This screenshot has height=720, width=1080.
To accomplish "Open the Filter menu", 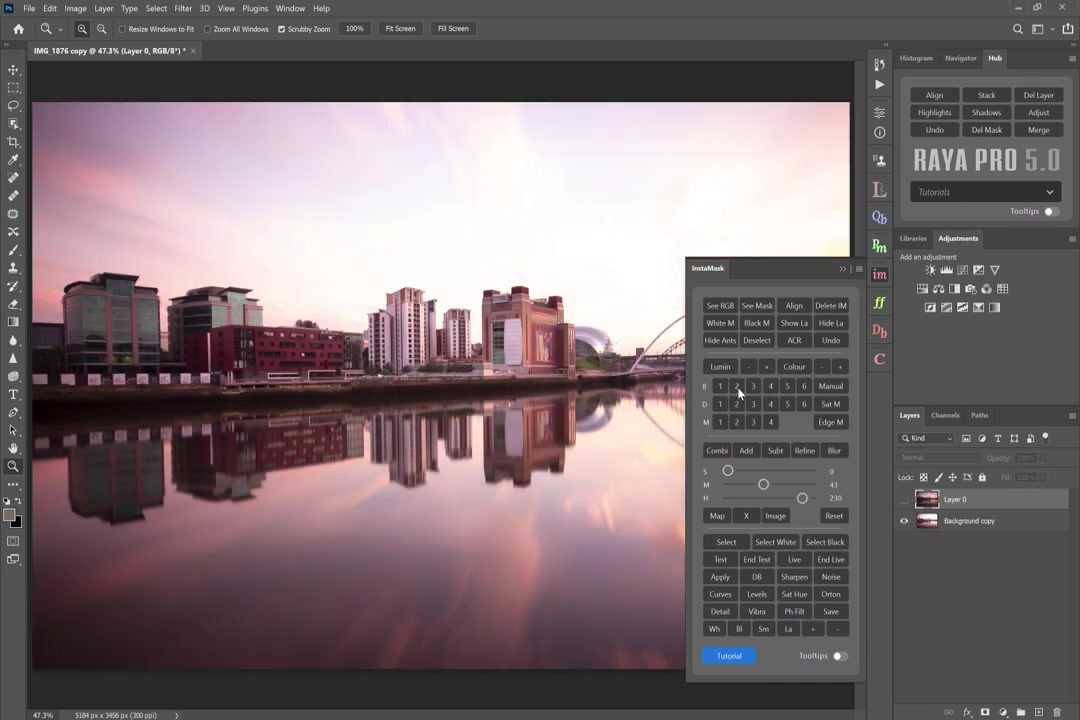I will (x=183, y=8).
